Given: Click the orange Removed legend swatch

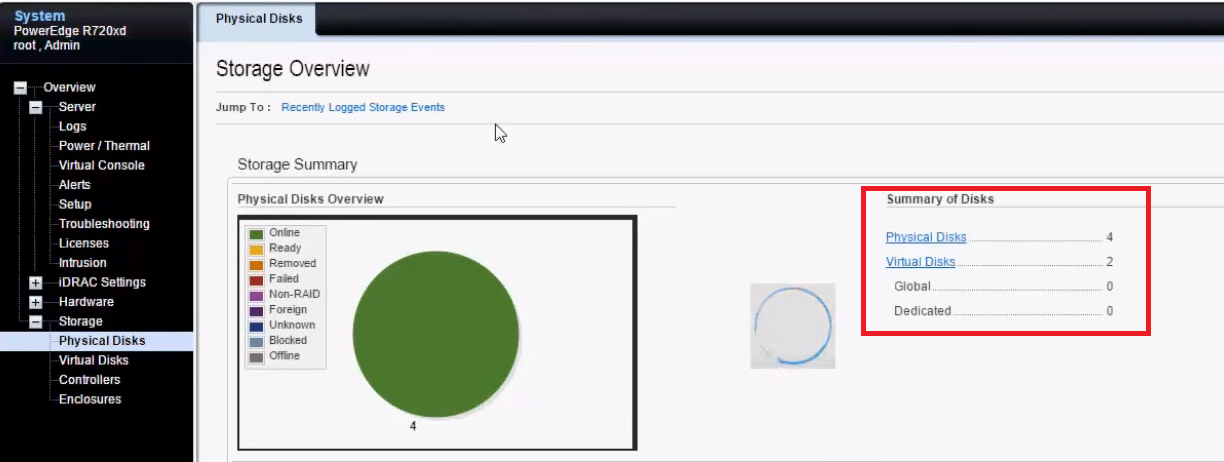Looking at the screenshot, I should 256,264.
